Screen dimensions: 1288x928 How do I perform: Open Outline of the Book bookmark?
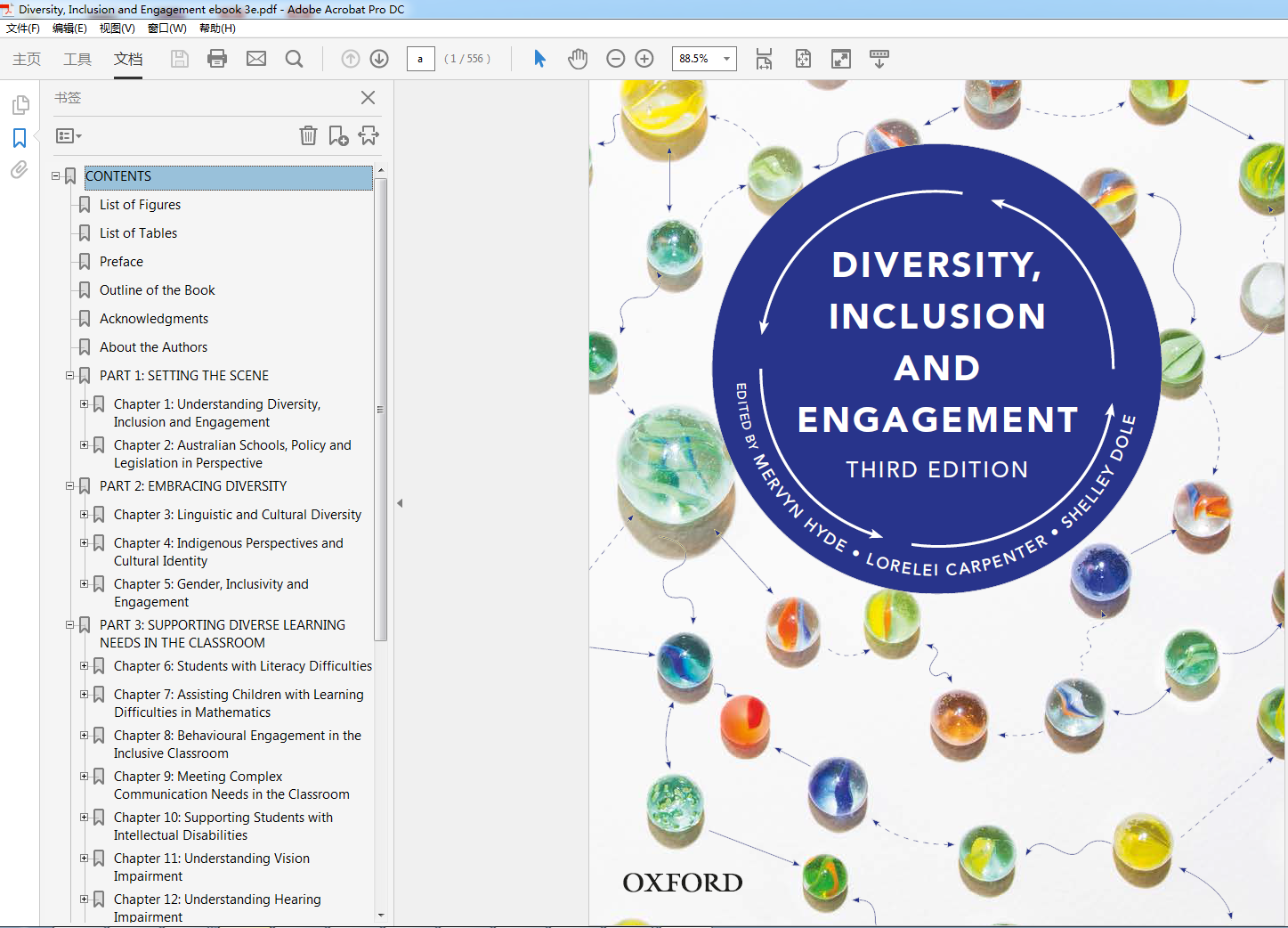[x=158, y=290]
